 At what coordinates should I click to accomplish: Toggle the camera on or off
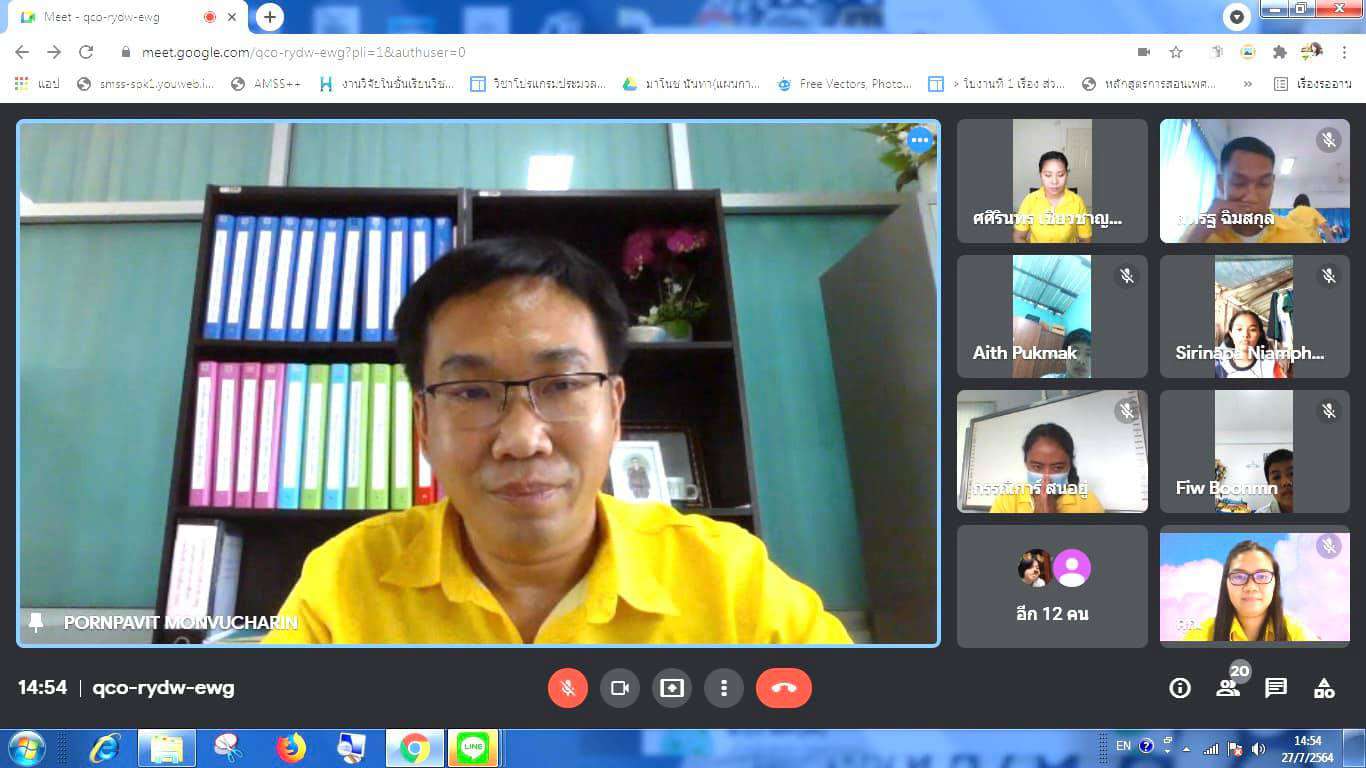(x=619, y=688)
